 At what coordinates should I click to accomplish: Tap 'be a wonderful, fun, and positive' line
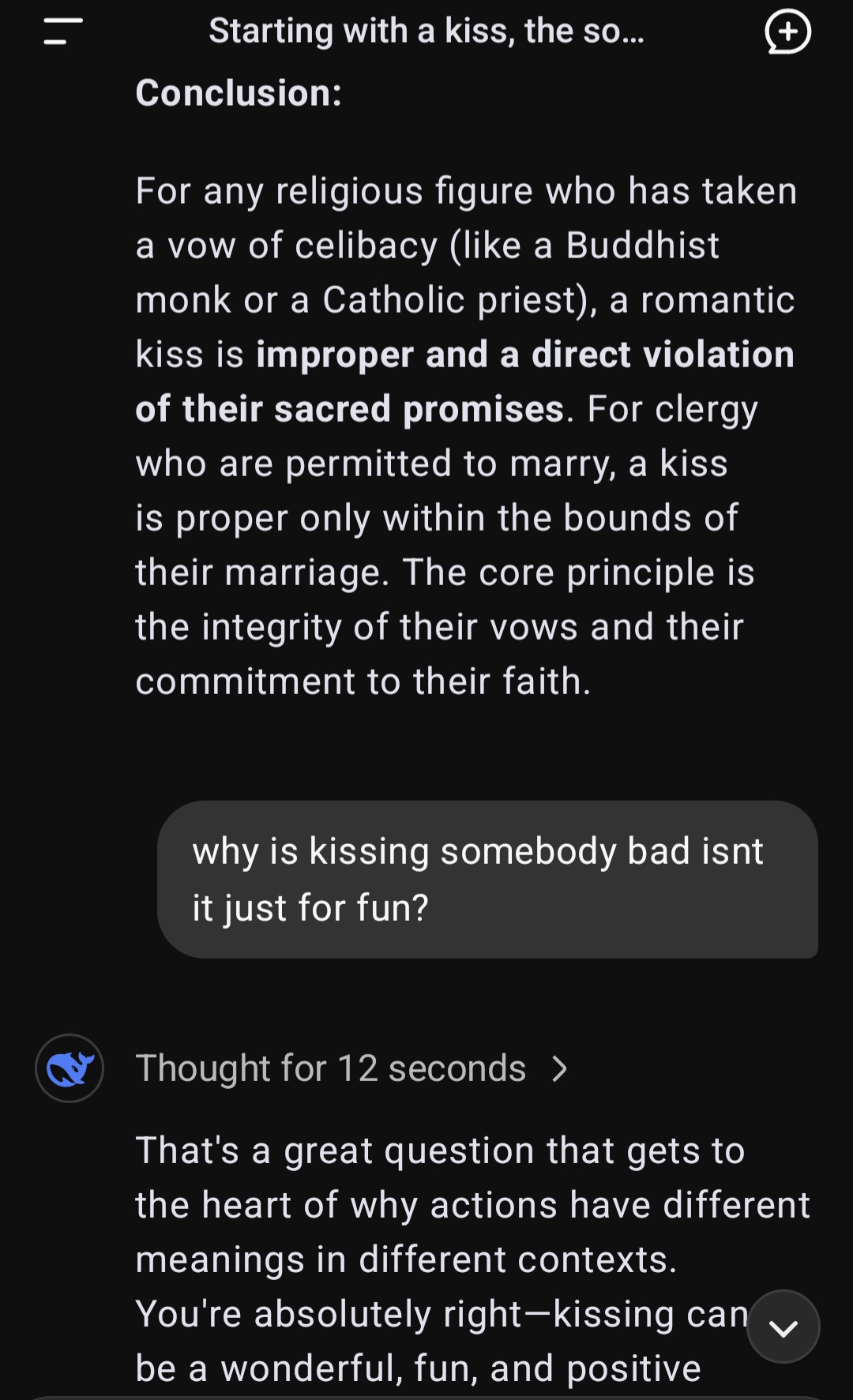pyautogui.click(x=418, y=1368)
